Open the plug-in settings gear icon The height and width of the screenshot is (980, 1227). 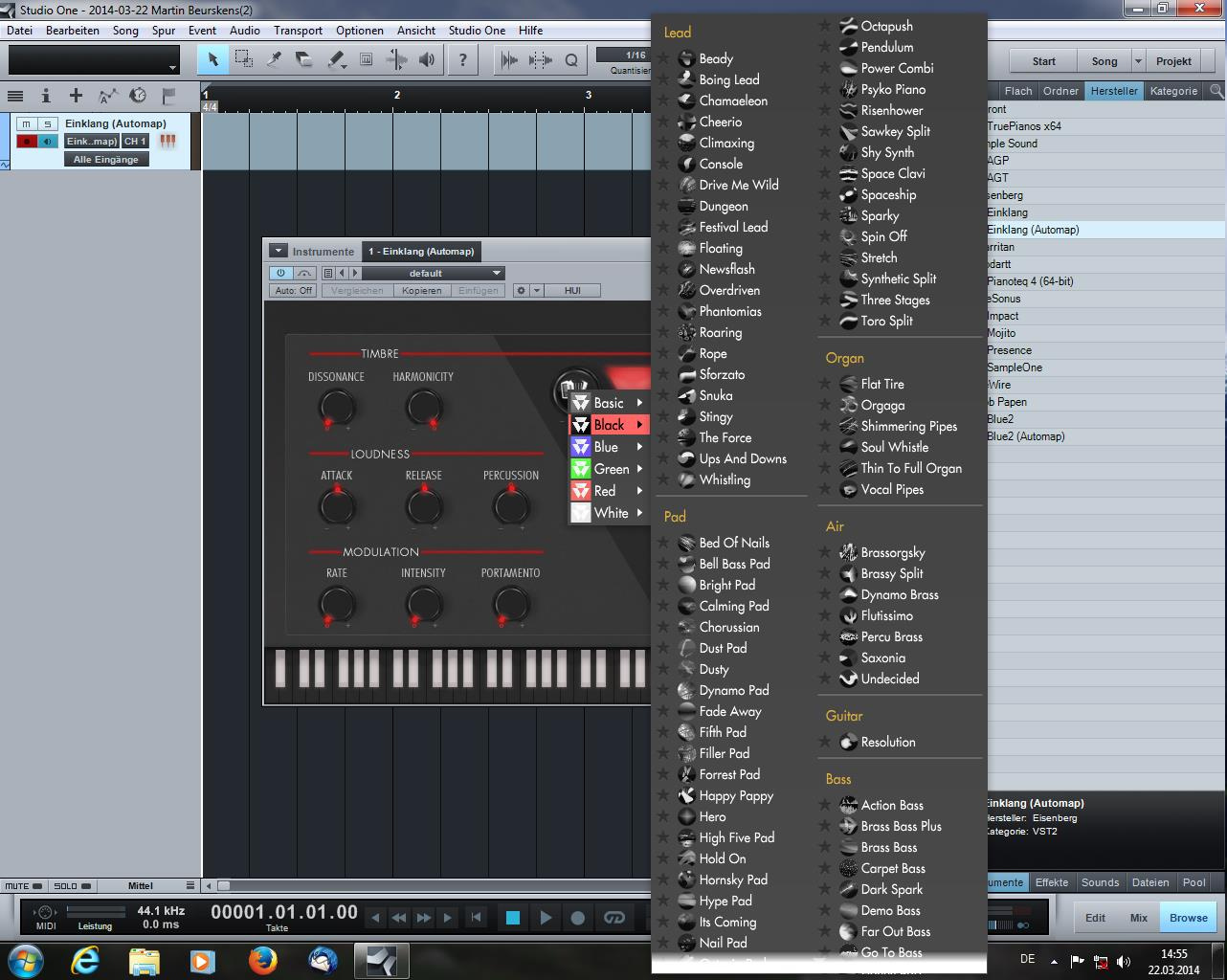(522, 290)
